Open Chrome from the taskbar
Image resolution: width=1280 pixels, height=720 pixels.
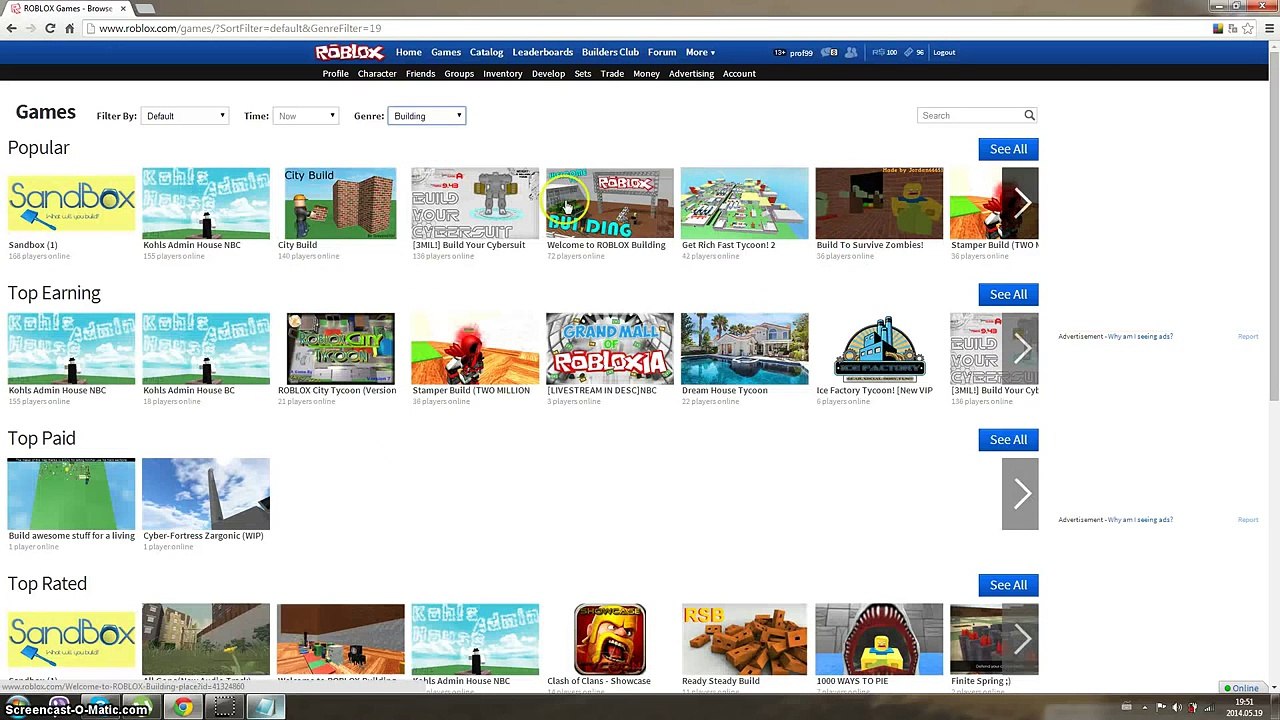click(182, 708)
